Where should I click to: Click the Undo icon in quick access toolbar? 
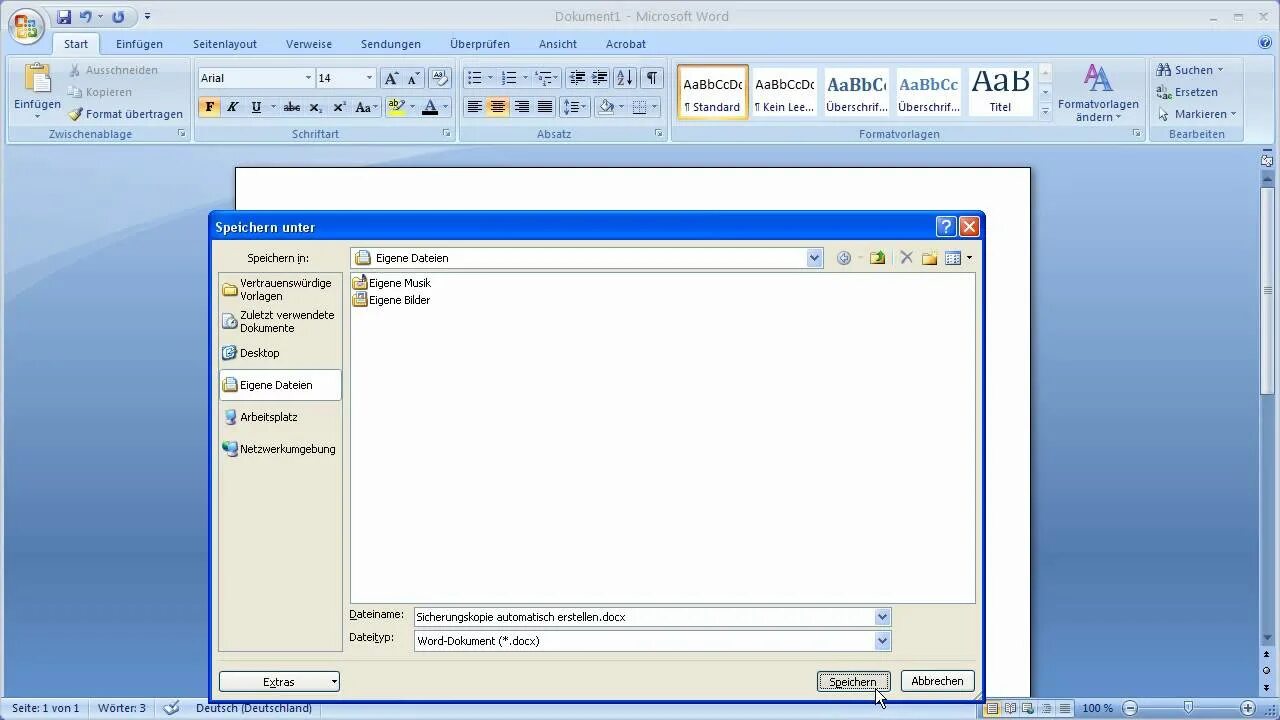86,17
